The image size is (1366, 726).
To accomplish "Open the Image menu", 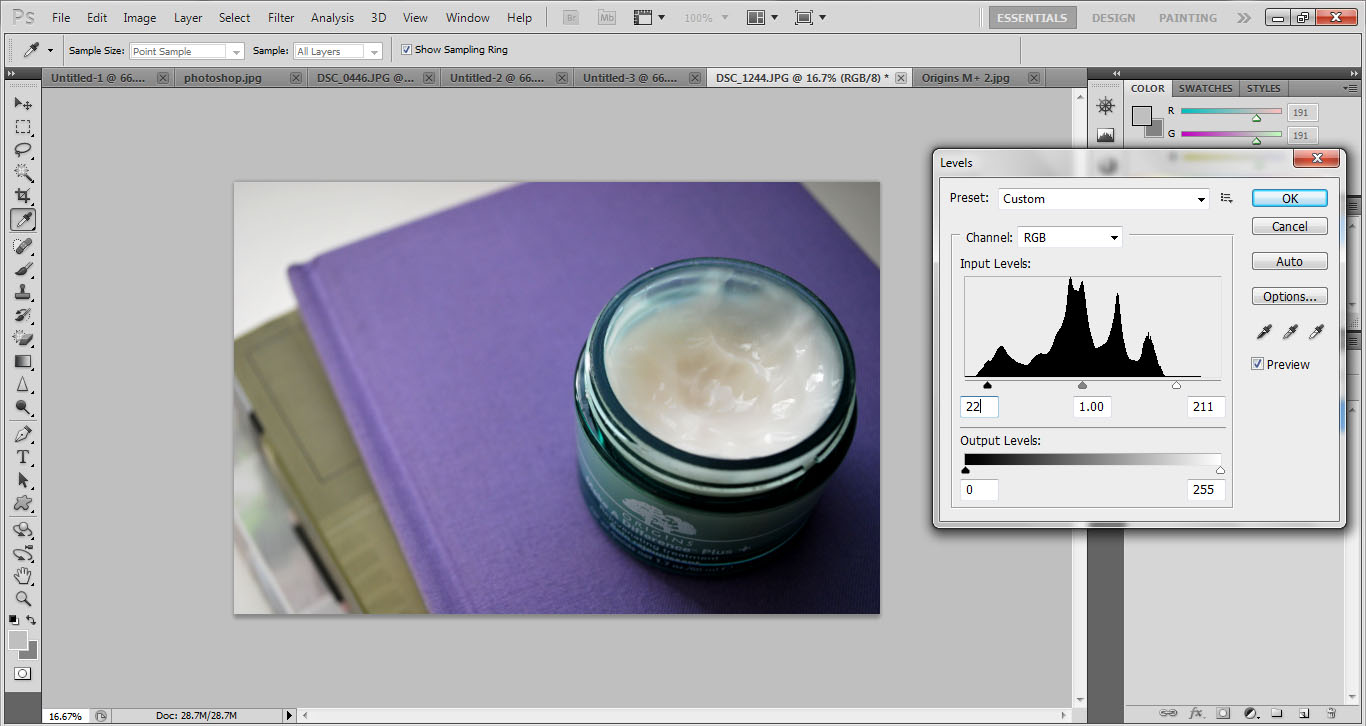I will [140, 18].
